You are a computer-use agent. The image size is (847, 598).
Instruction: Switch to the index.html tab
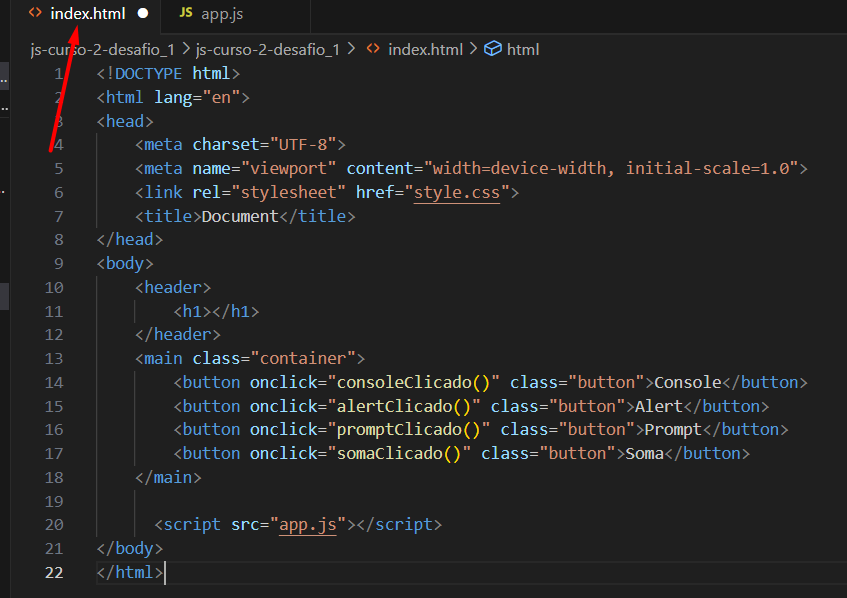click(x=88, y=14)
